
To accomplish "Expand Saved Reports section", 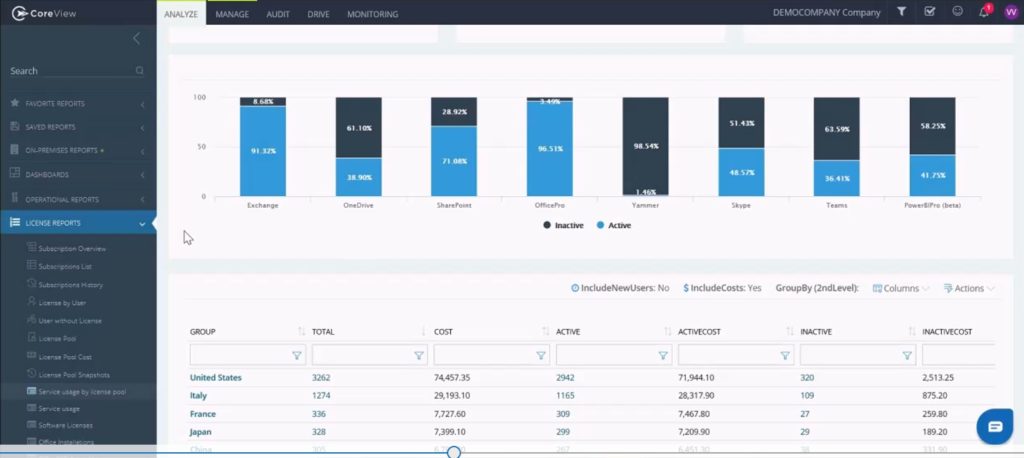I will (142, 127).
